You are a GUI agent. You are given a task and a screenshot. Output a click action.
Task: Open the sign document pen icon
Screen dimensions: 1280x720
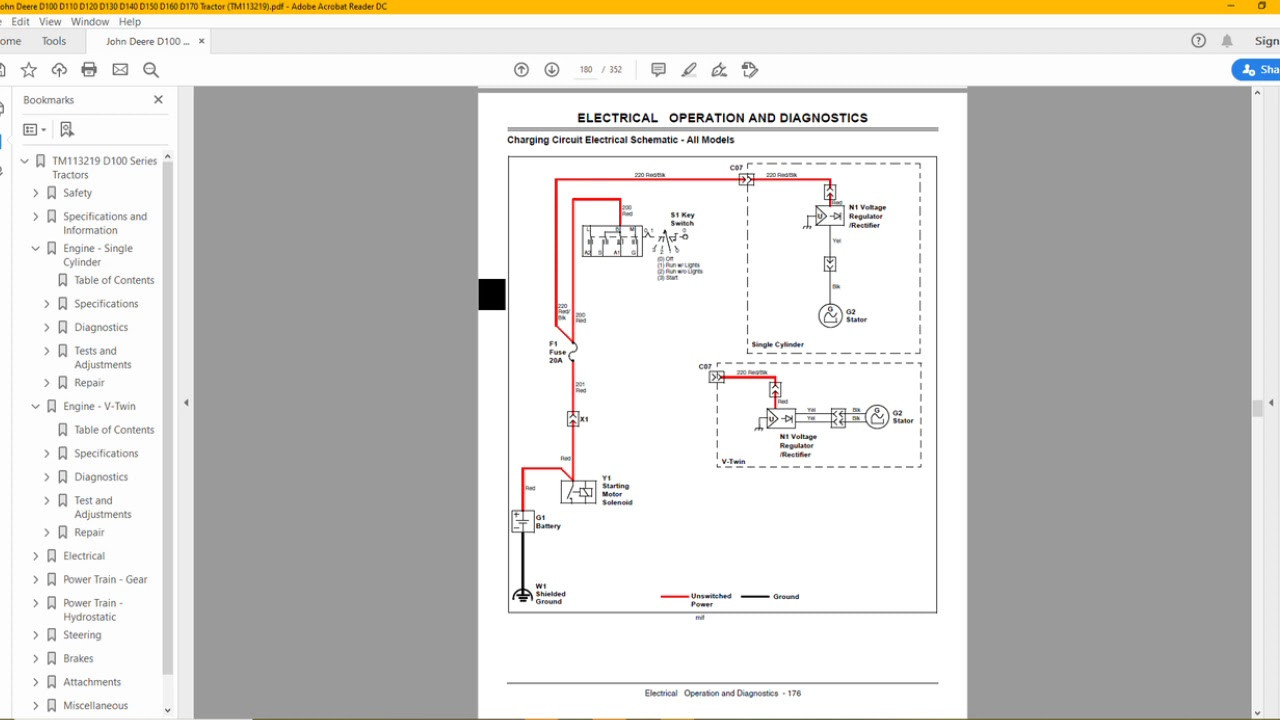pos(719,70)
